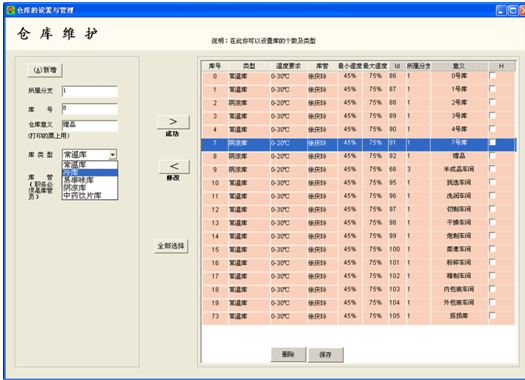Focus the 库号 input field
The width and height of the screenshot is (525, 380).
90,109
